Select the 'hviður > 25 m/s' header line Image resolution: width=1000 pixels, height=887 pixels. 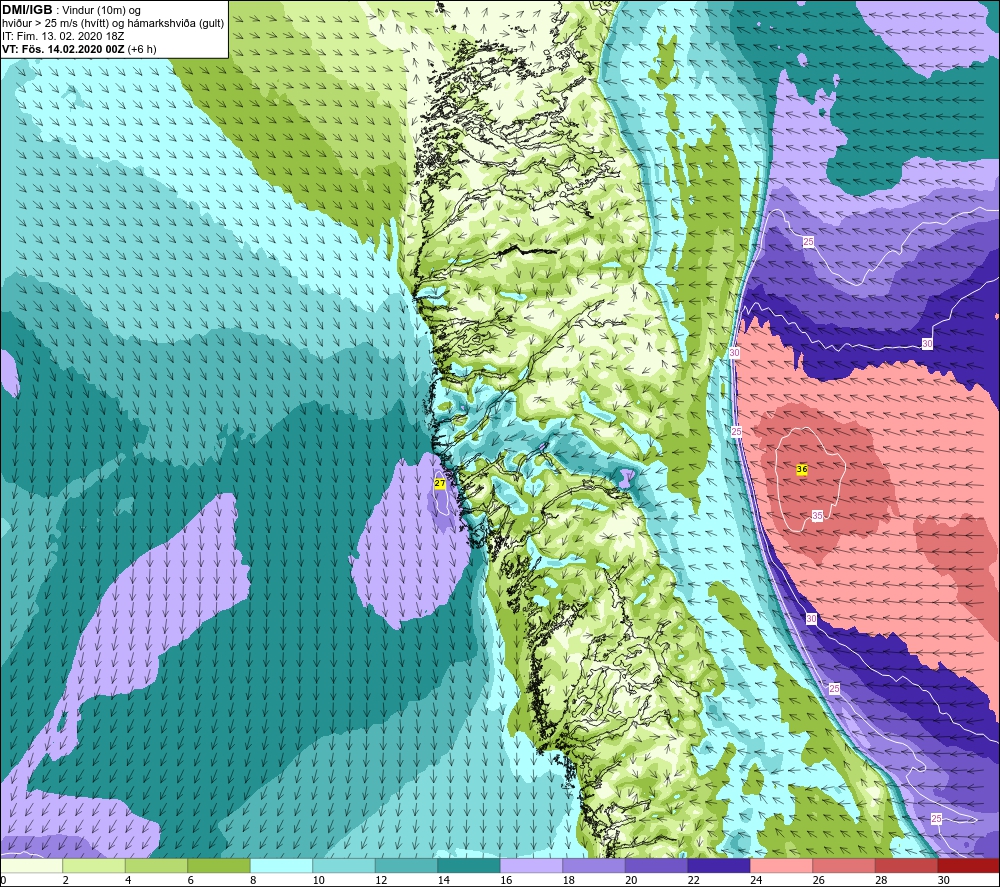point(113,24)
